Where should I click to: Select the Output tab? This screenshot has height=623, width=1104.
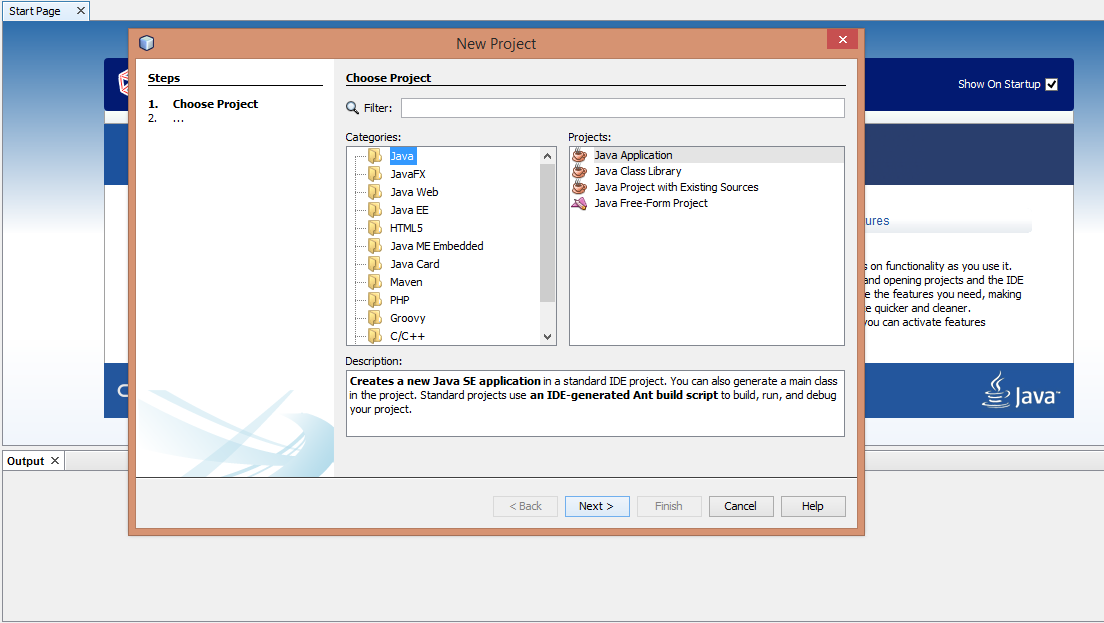(25, 461)
